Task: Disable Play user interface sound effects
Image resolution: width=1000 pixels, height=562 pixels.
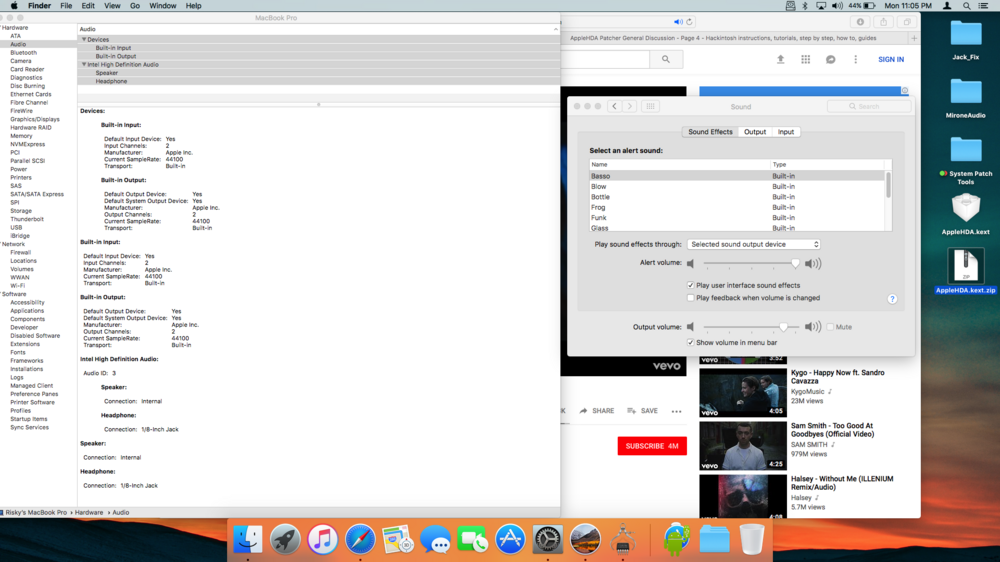Action: [x=690, y=285]
